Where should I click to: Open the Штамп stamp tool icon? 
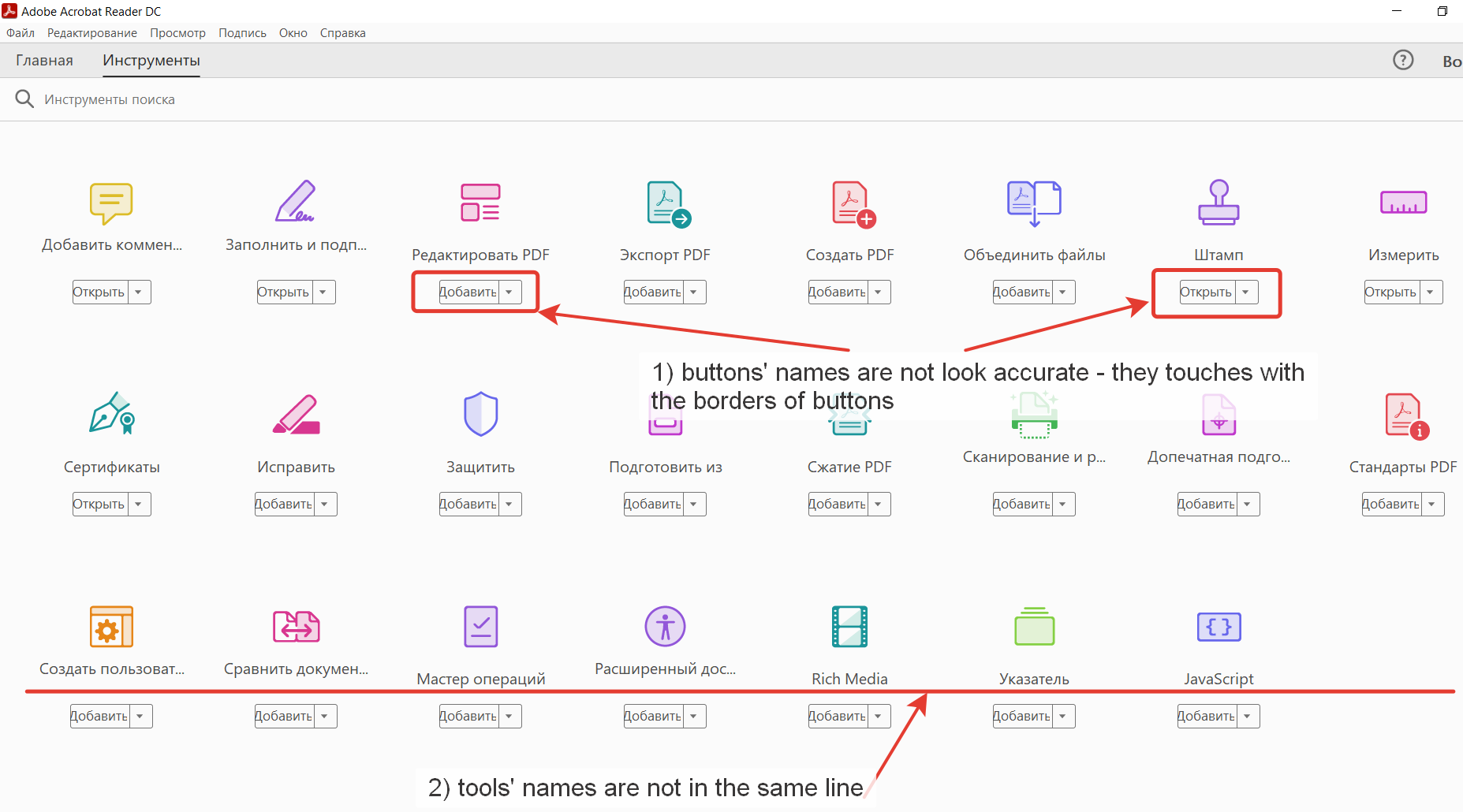click(1219, 203)
